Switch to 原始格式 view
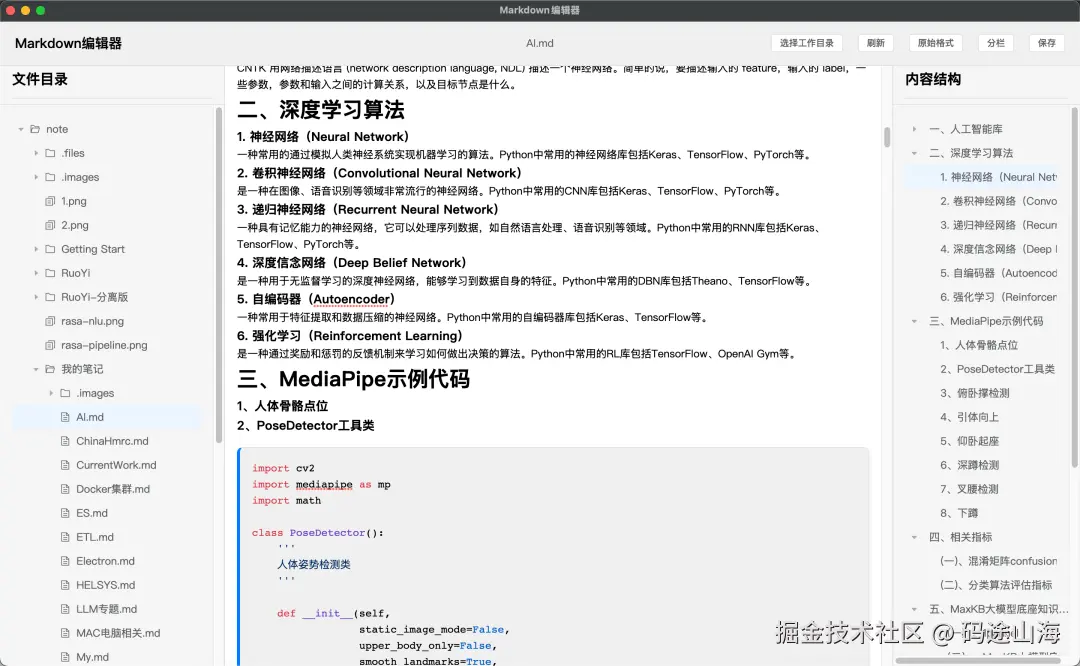 935,43
